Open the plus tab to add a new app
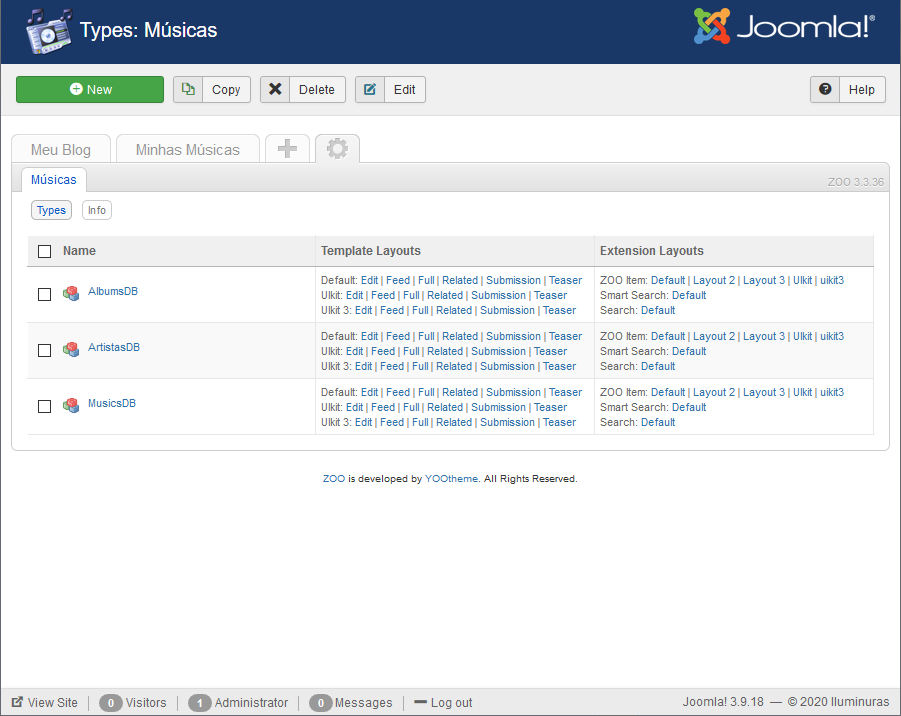 pyautogui.click(x=287, y=149)
